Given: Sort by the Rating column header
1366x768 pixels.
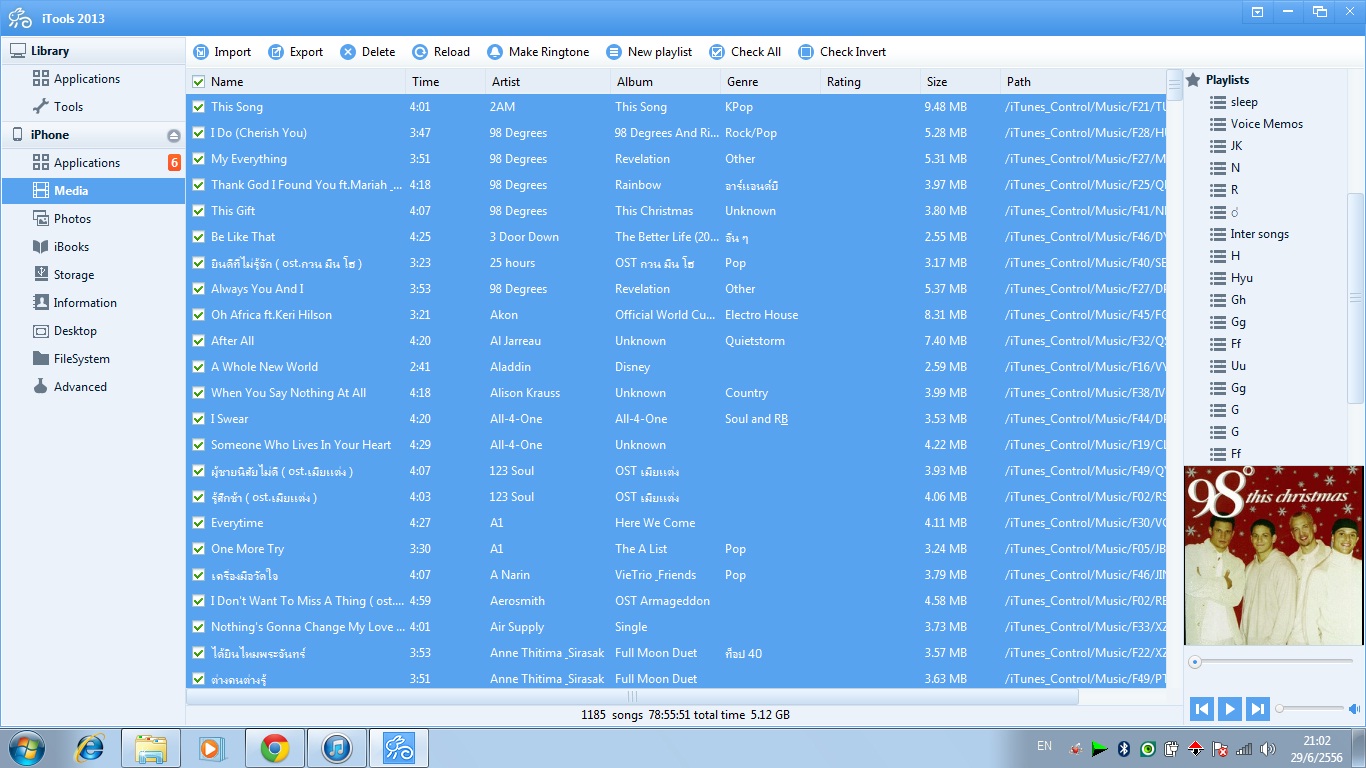Looking at the screenshot, I should point(870,82).
